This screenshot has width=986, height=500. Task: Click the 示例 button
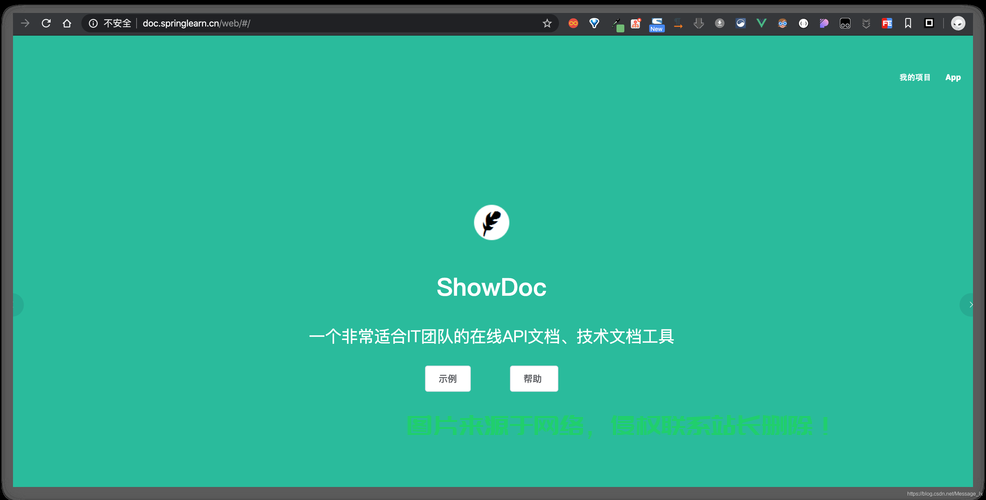(x=447, y=379)
